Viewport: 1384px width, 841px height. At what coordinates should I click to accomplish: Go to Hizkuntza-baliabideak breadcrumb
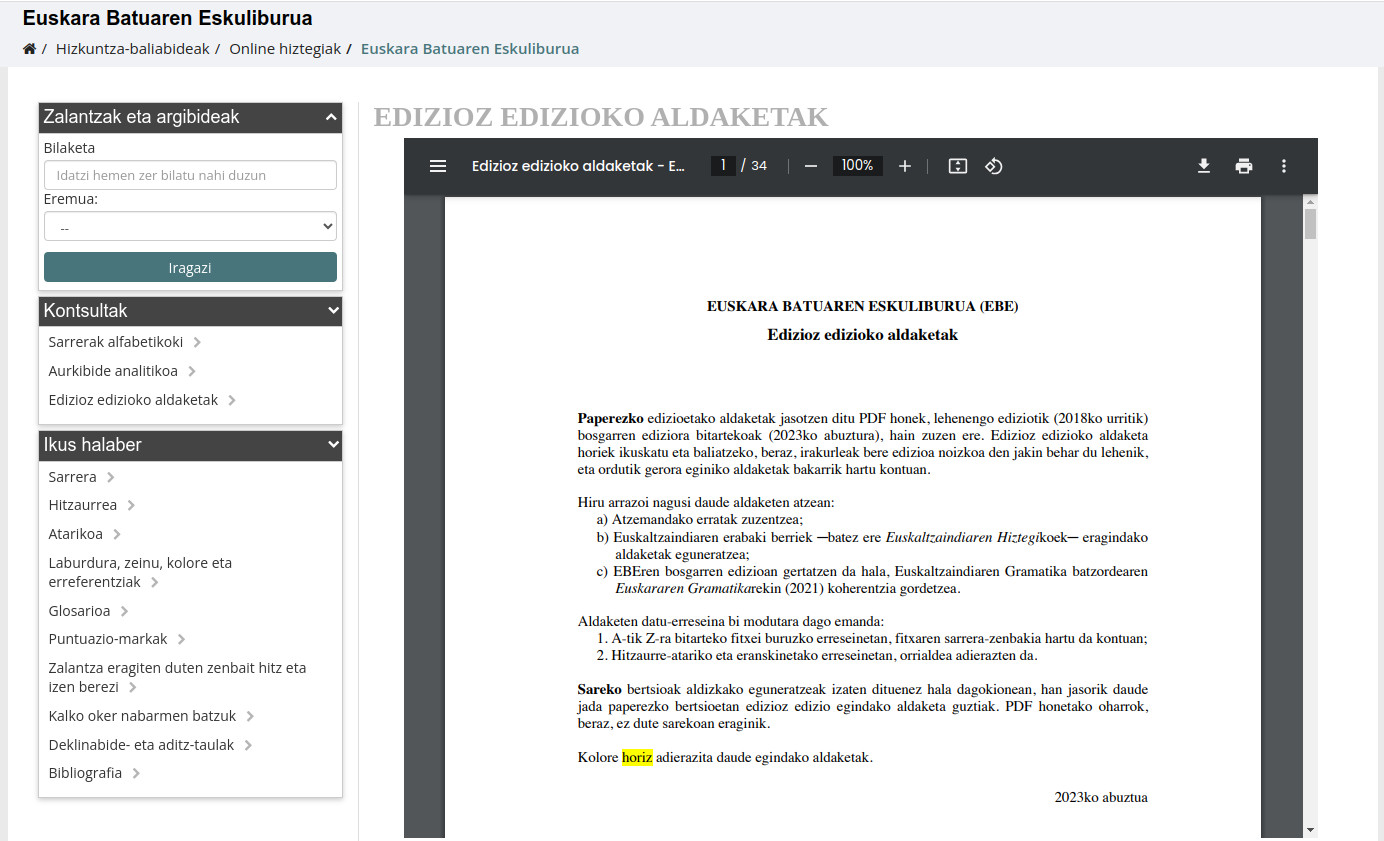[133, 49]
